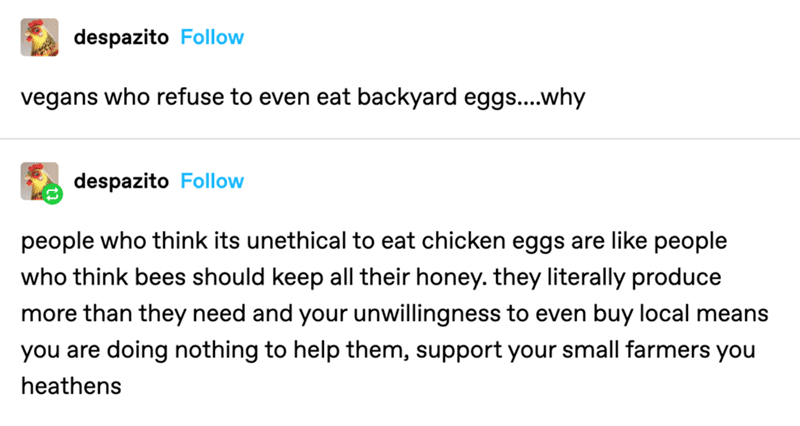Click the line starting 'more than they need'
This screenshot has height=426, width=800.
click(394, 313)
